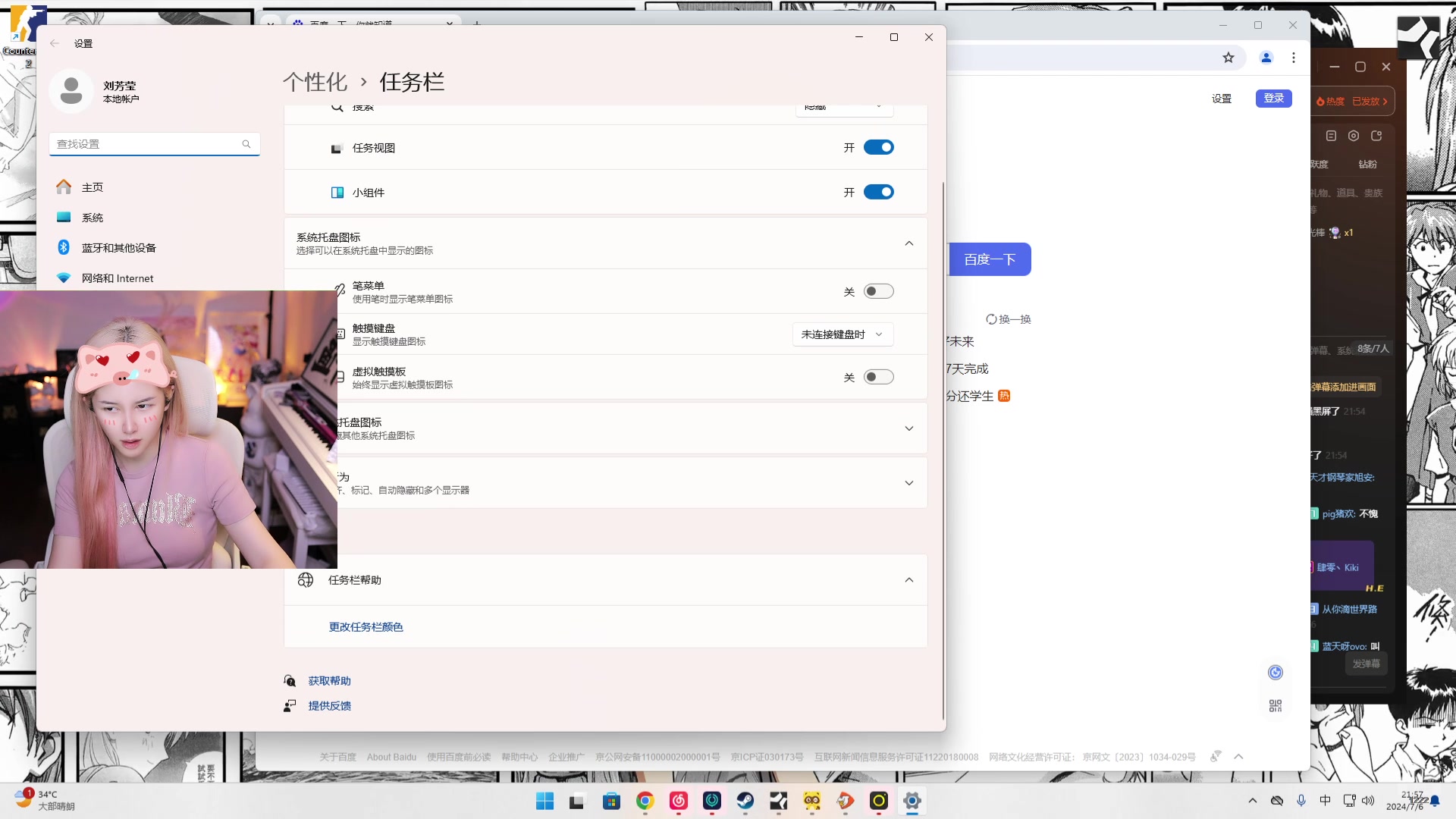Viewport: 1456px width, 819px height.
Task: Open Microsoft Store from taskbar
Action: (611, 801)
